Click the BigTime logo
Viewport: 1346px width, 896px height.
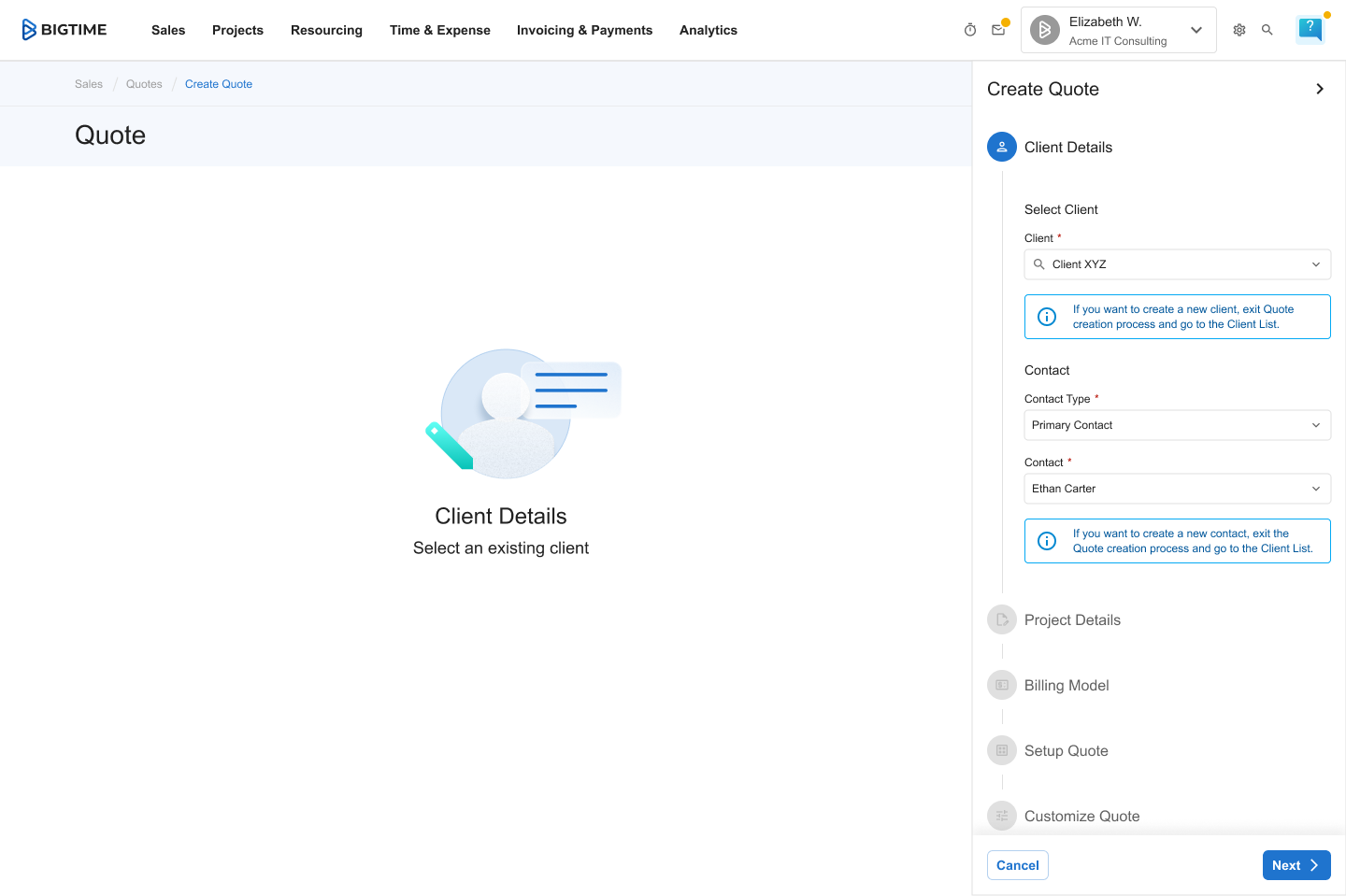tap(64, 30)
